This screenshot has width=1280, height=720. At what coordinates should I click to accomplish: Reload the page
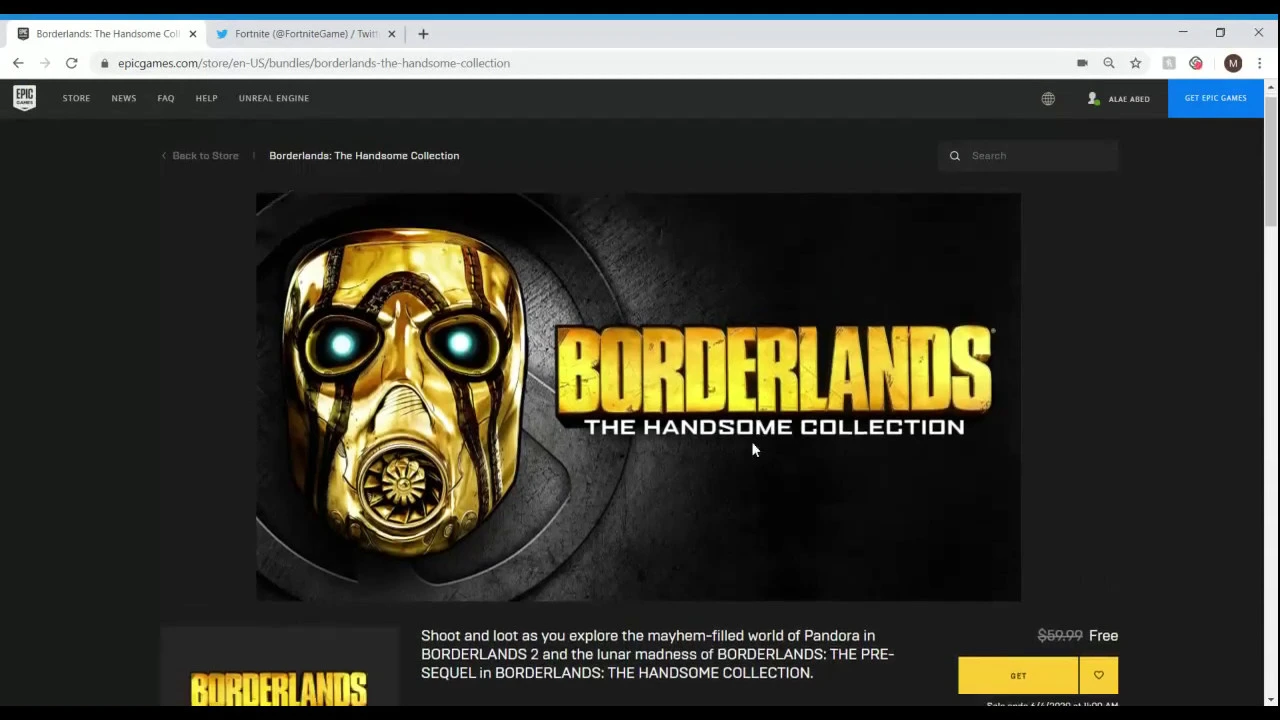[x=72, y=63]
